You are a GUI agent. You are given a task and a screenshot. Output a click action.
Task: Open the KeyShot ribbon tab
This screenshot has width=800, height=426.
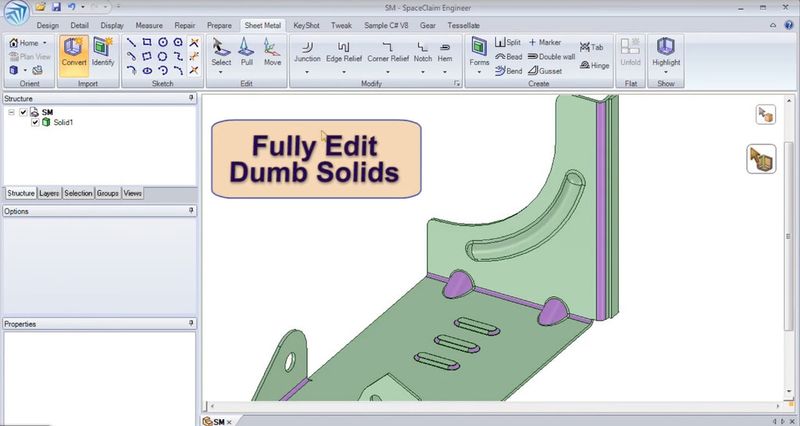[306, 25]
